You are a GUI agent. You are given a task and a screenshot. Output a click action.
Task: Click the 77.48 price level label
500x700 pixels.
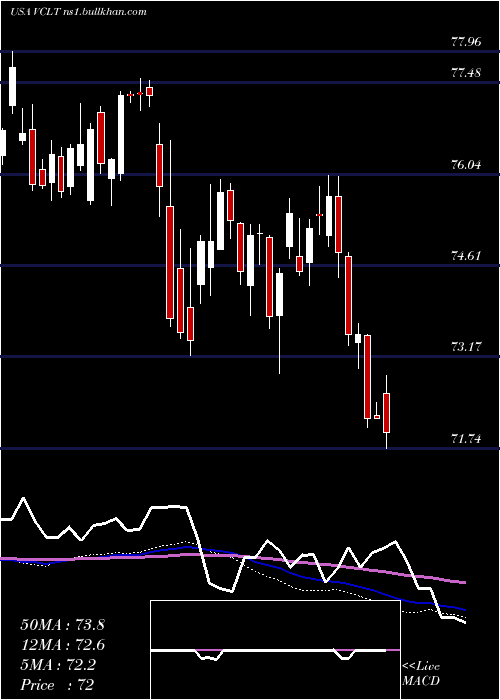(467, 72)
